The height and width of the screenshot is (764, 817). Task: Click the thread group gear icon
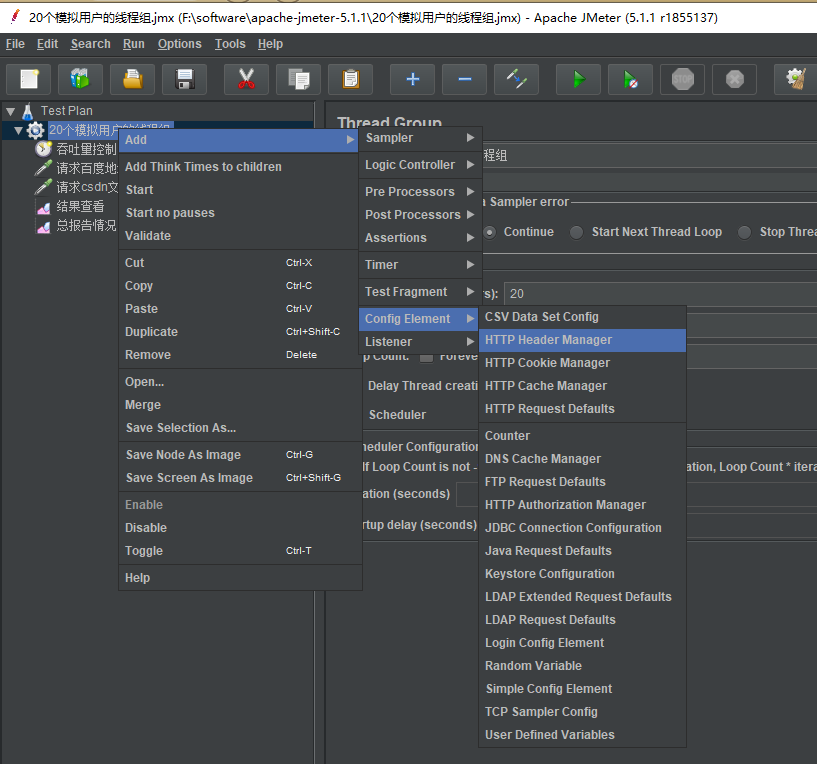tap(35, 130)
